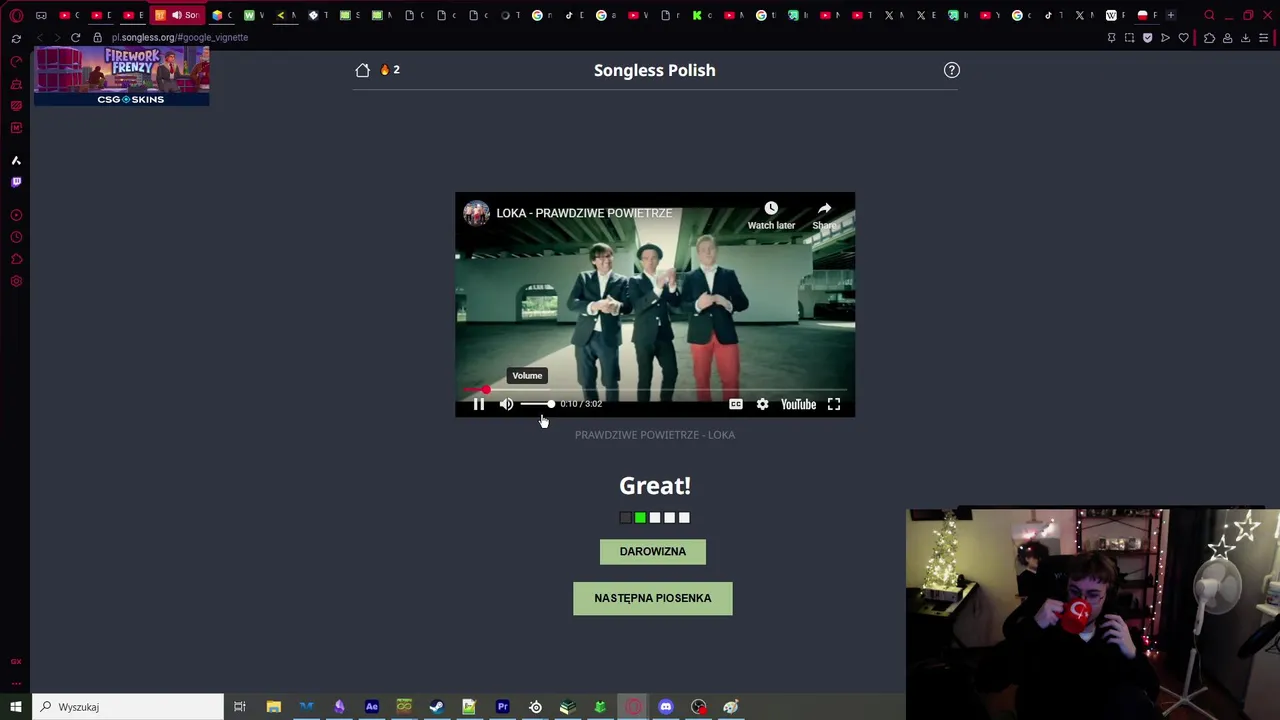Viewport: 1280px width, 720px height.
Task: Open the ad blocker shield icon
Action: [x=1147, y=38]
